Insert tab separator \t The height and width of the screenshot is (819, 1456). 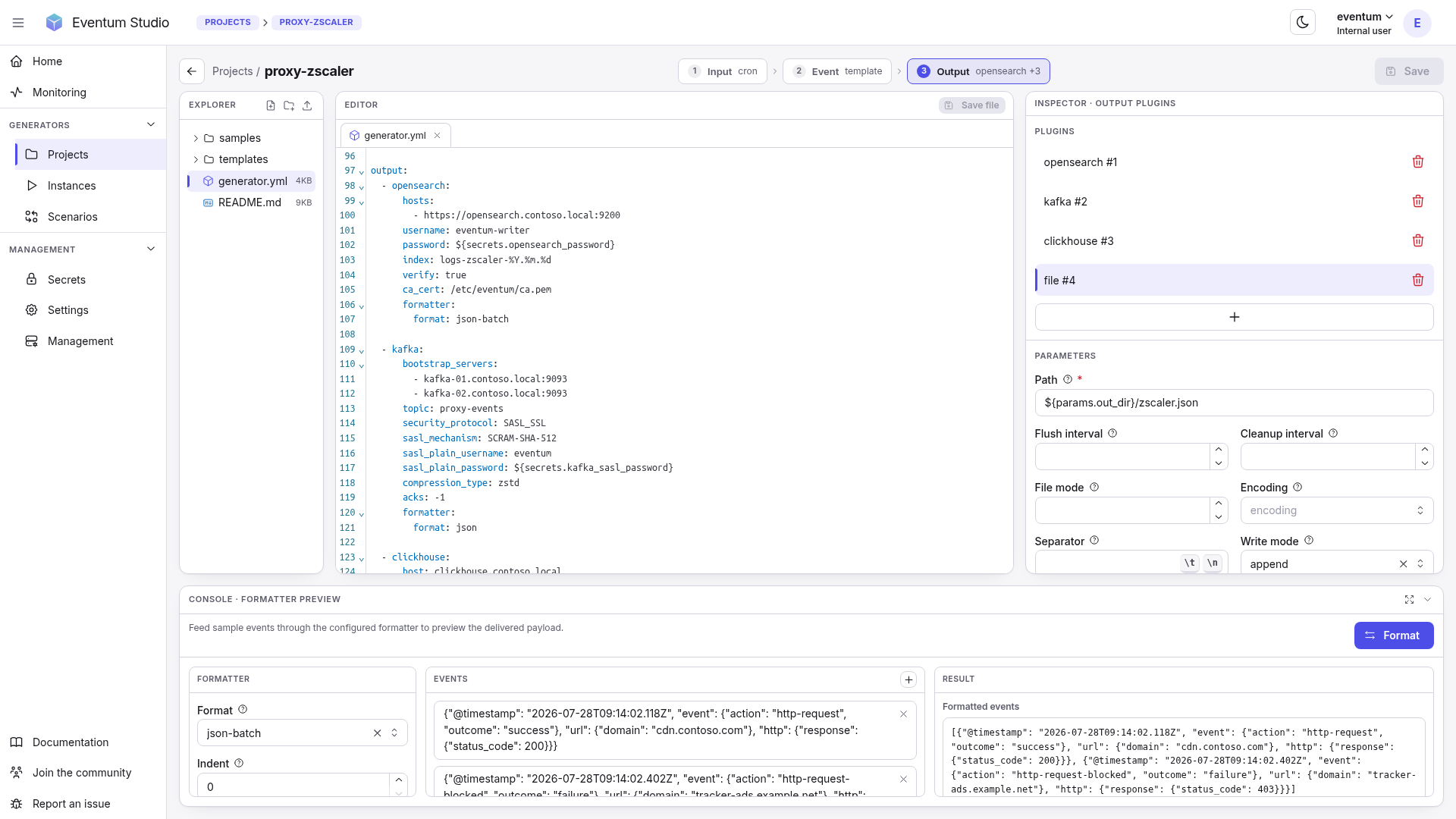[1190, 563]
